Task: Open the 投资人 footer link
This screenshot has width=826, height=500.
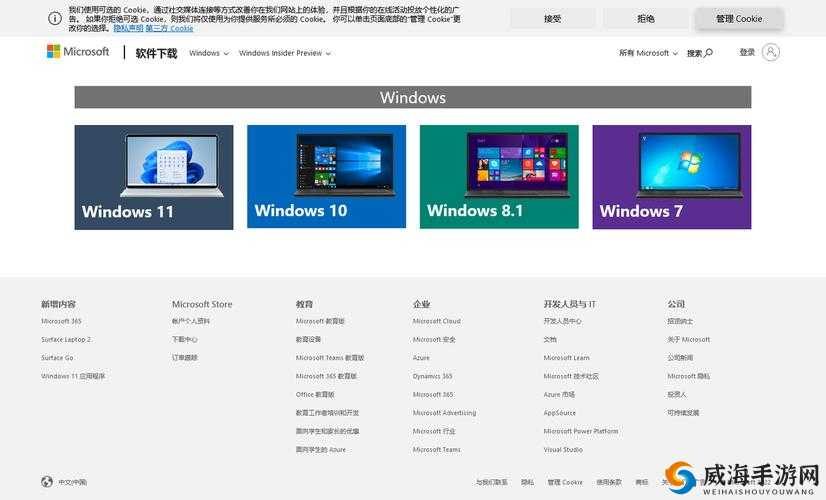Action: (677, 395)
